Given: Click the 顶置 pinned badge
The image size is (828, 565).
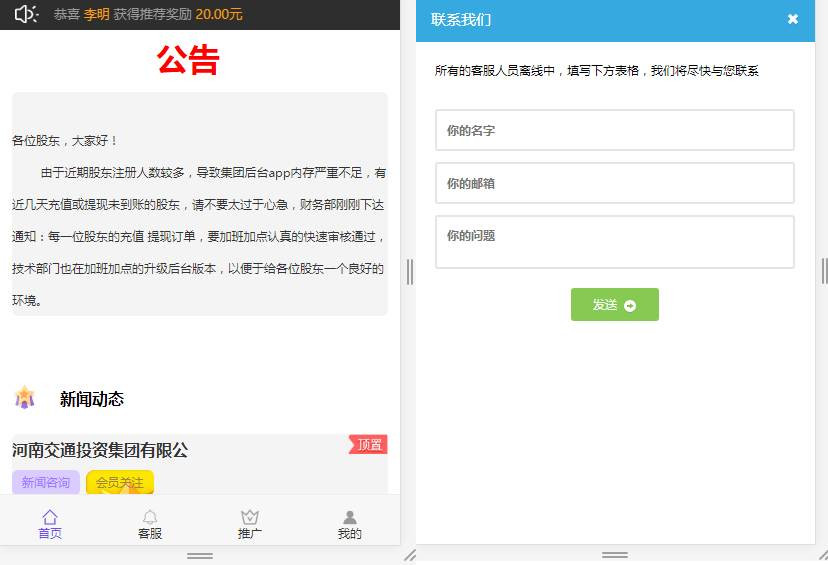Looking at the screenshot, I should tap(369, 445).
